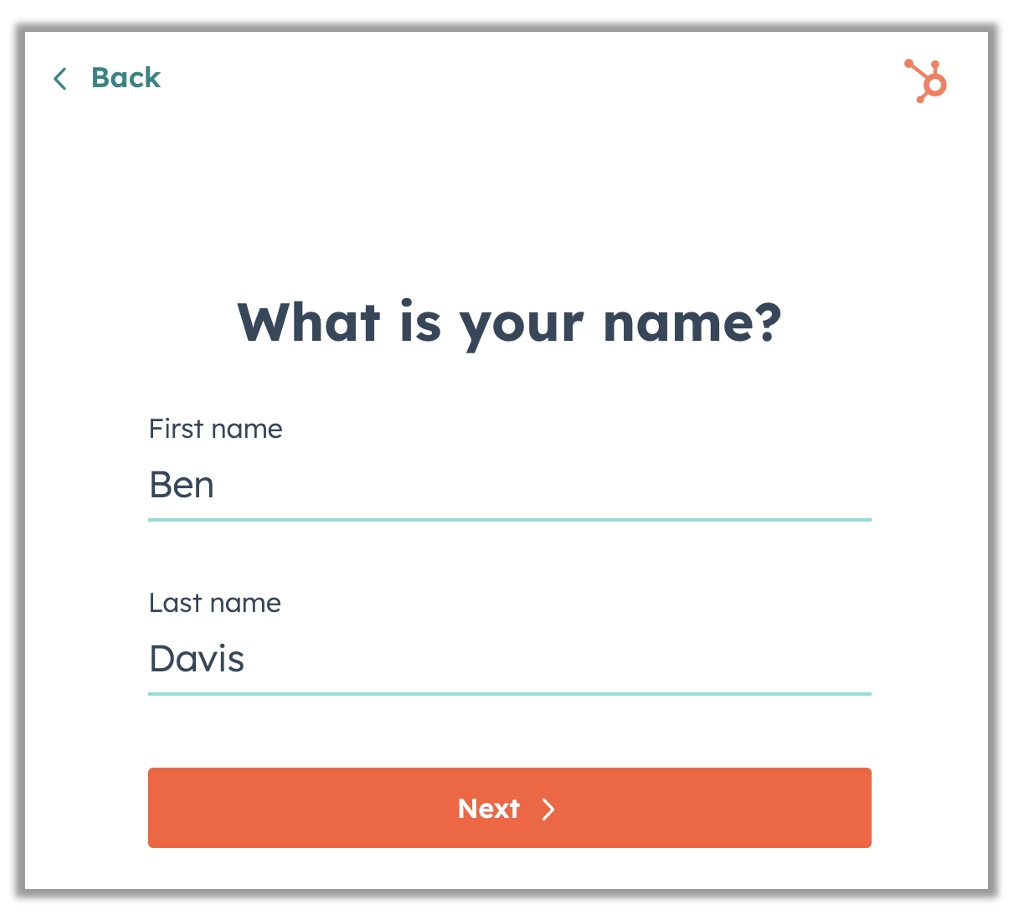
Task: Click the "First name" label
Action: [x=216, y=429]
